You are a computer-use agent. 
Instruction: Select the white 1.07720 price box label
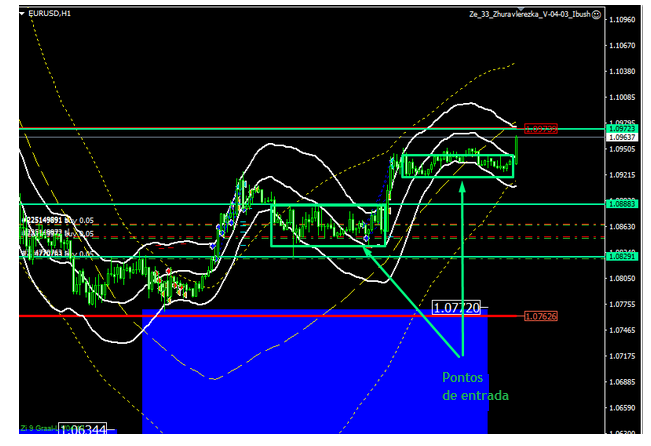[x=456, y=308]
